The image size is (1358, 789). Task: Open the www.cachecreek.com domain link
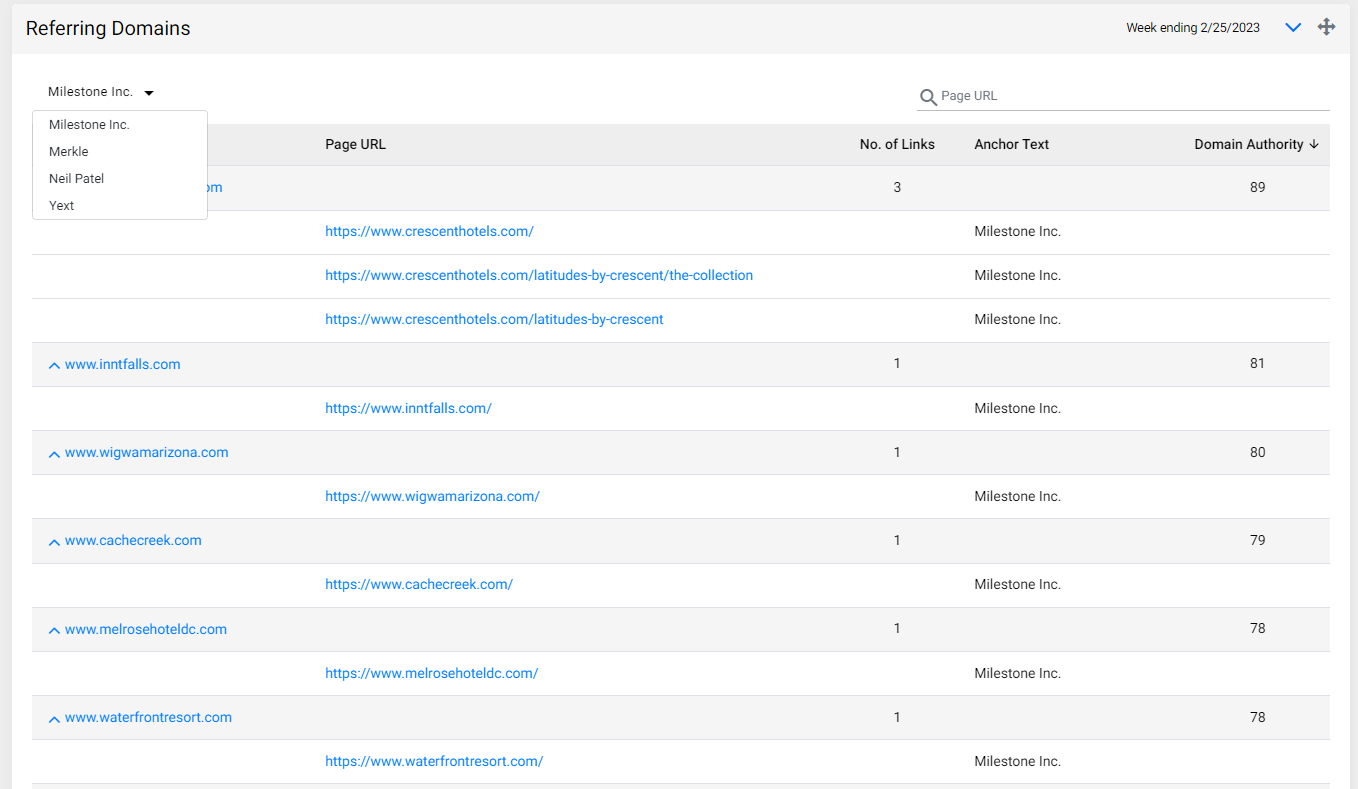[133, 540]
